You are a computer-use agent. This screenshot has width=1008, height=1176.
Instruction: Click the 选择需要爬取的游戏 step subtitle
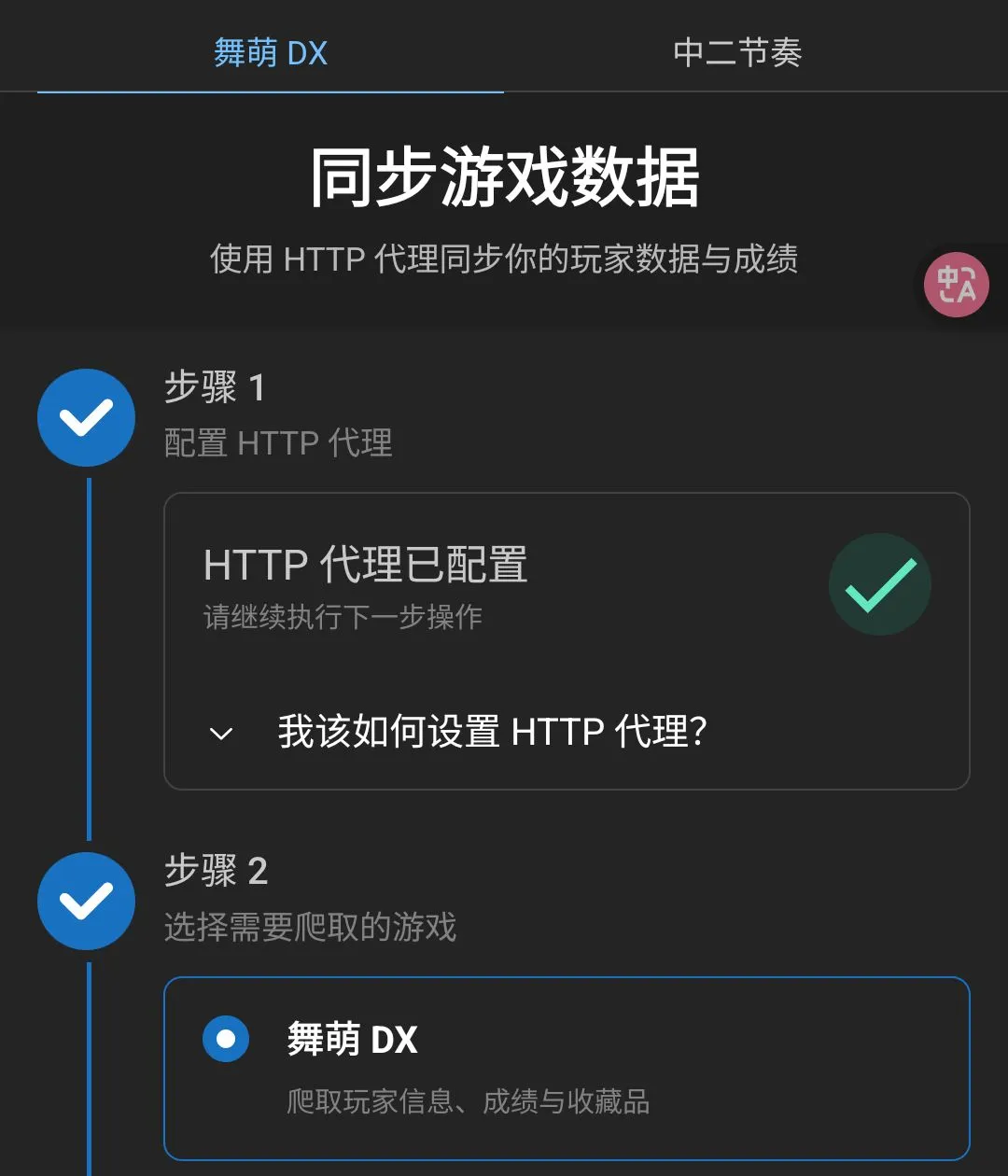click(x=310, y=927)
